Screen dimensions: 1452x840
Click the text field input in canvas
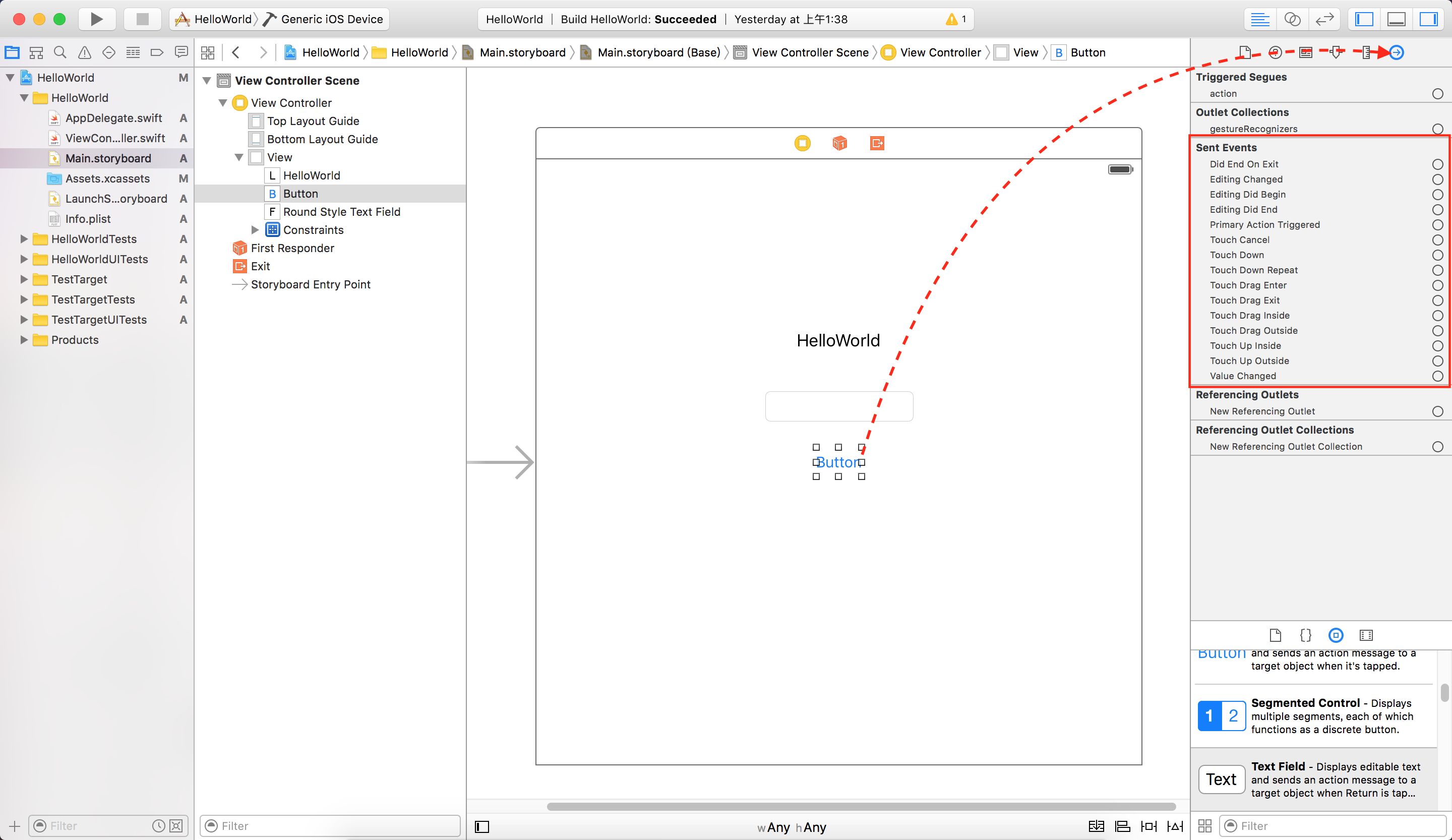coord(838,405)
